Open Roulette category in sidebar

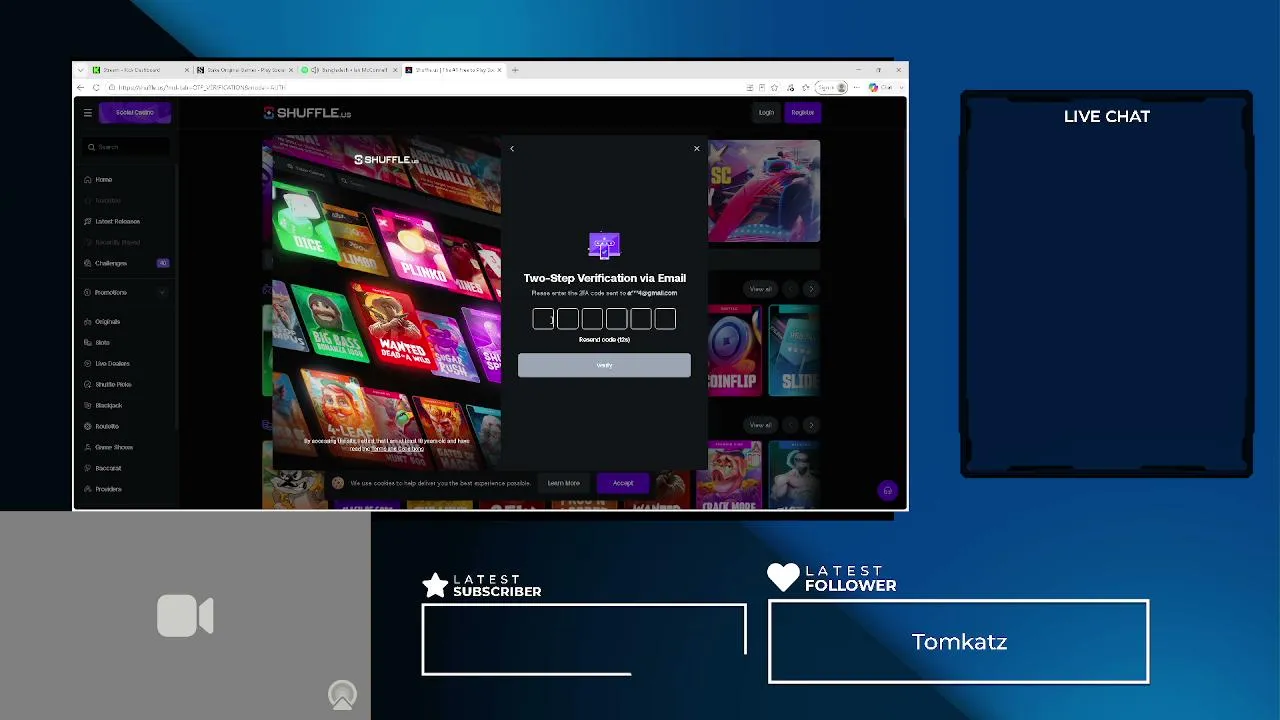[106, 427]
